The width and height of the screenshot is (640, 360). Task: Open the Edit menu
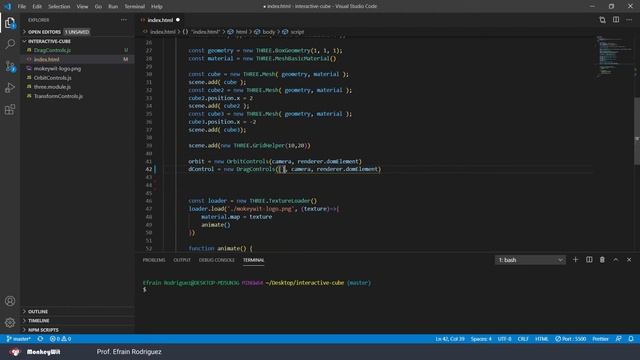(37, 7)
